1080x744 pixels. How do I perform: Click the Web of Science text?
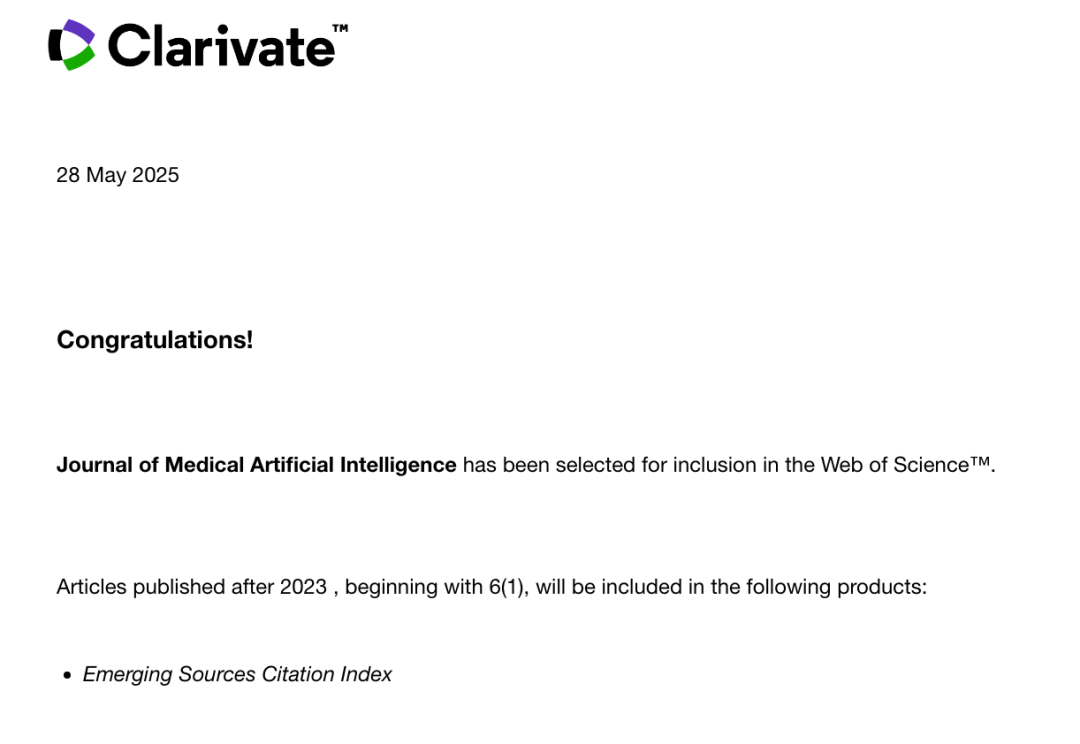click(895, 465)
